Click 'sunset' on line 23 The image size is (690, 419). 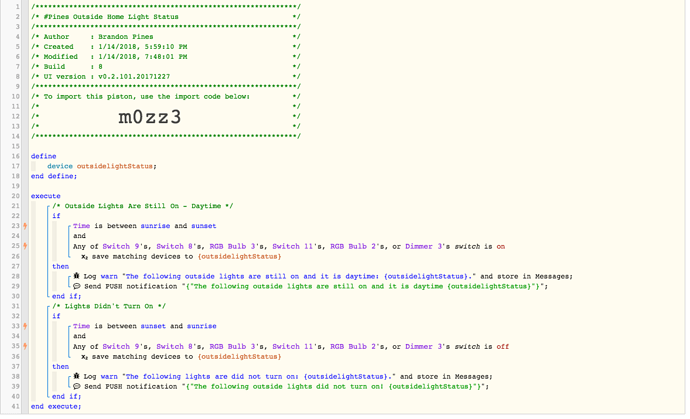point(204,226)
